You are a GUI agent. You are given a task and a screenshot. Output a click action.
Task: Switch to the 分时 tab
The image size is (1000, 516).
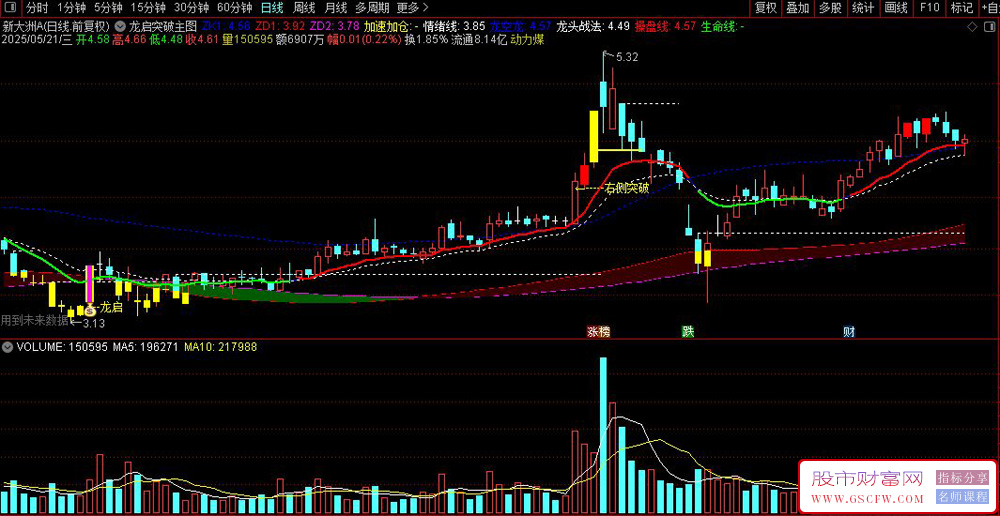point(37,8)
